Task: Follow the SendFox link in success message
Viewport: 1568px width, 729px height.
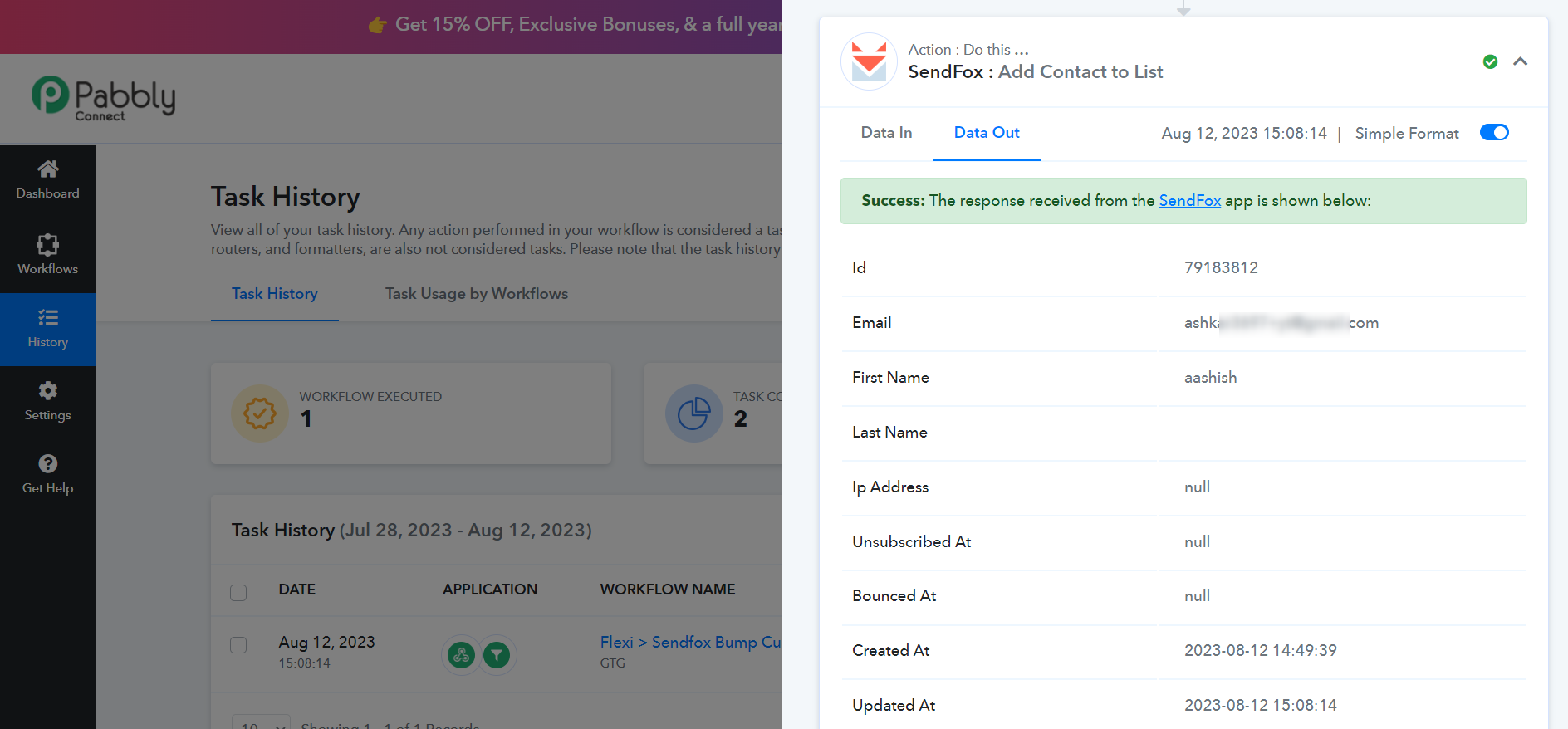Action: pos(1189,200)
